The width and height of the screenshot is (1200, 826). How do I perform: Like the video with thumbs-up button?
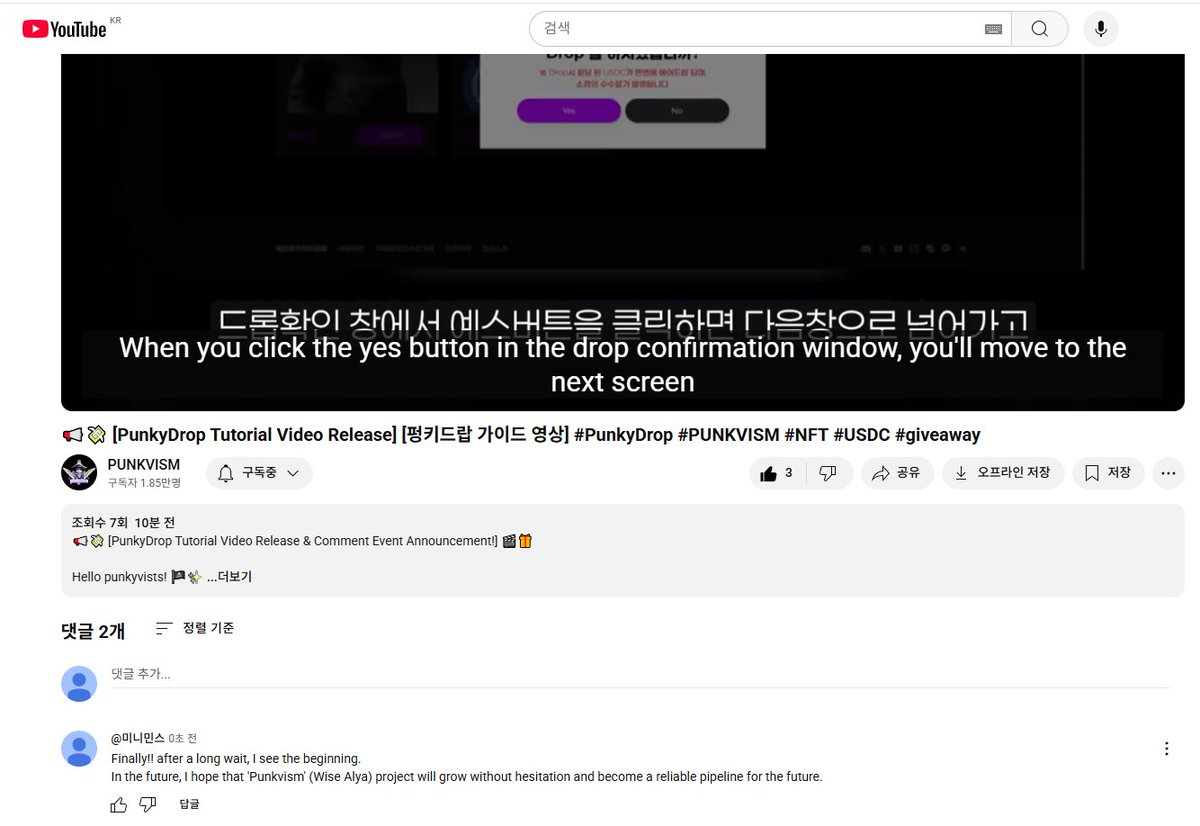(777, 473)
